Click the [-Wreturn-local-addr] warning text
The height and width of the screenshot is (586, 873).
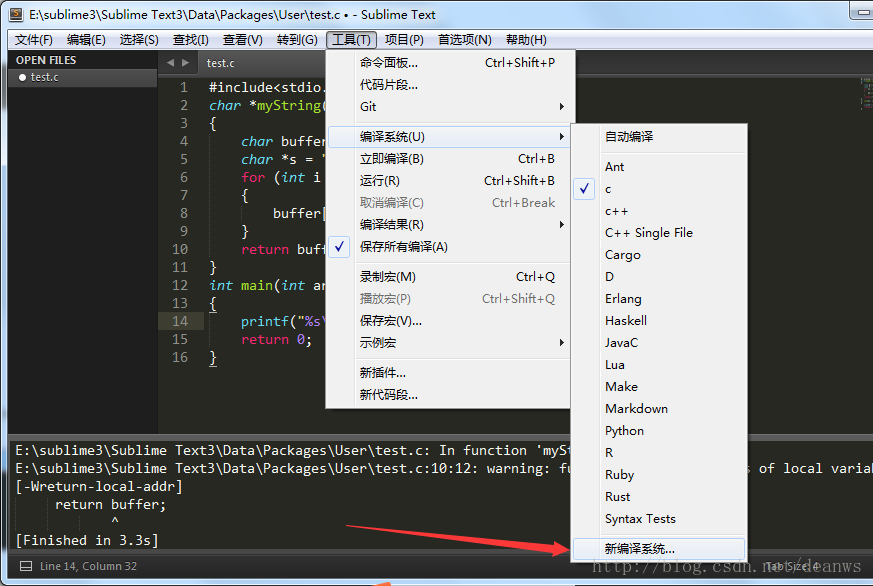point(99,486)
